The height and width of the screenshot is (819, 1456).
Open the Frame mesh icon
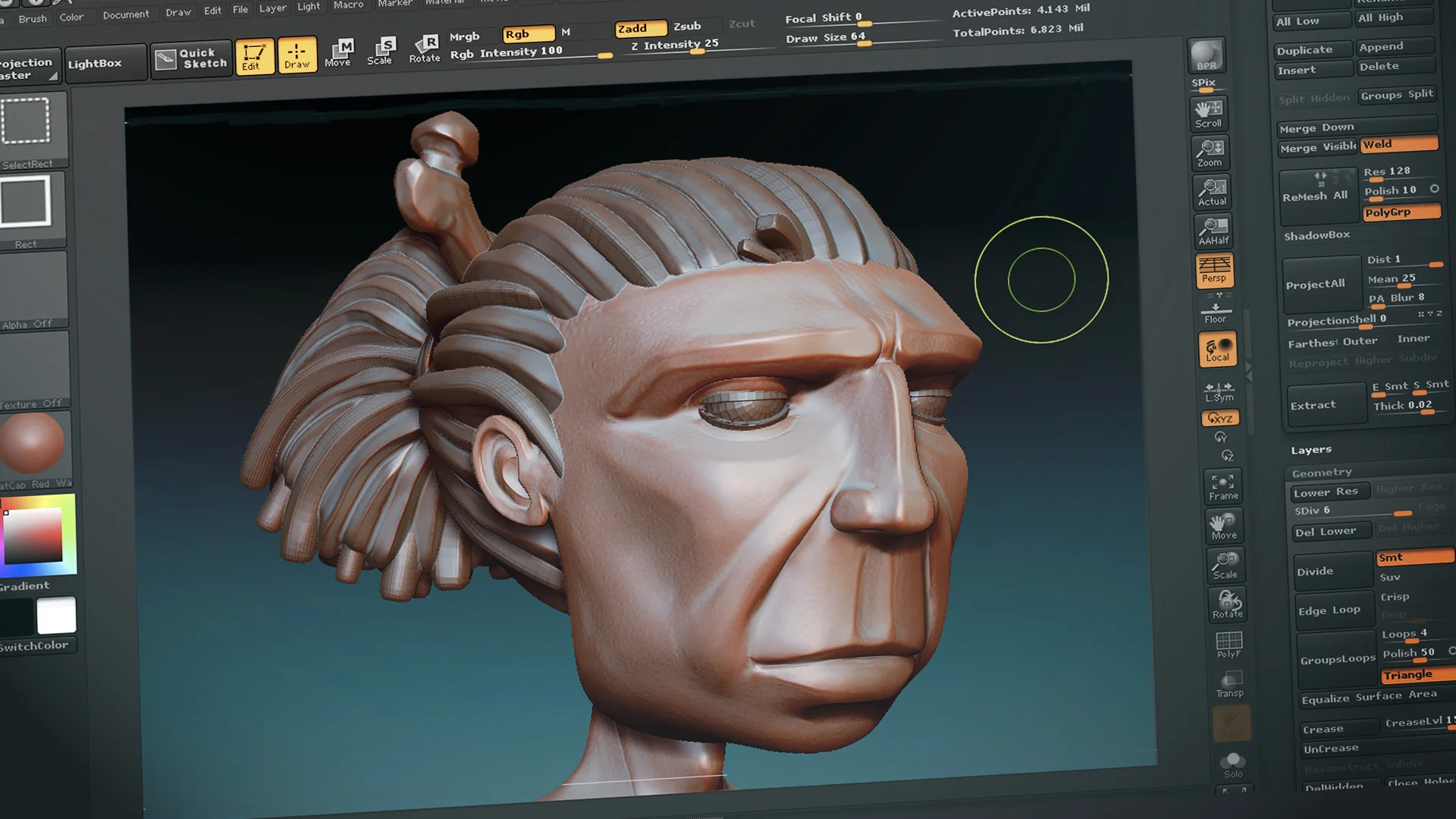coord(1222,484)
